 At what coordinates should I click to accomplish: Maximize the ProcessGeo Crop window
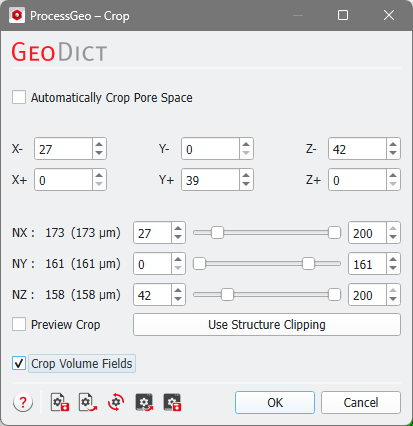pos(343,15)
